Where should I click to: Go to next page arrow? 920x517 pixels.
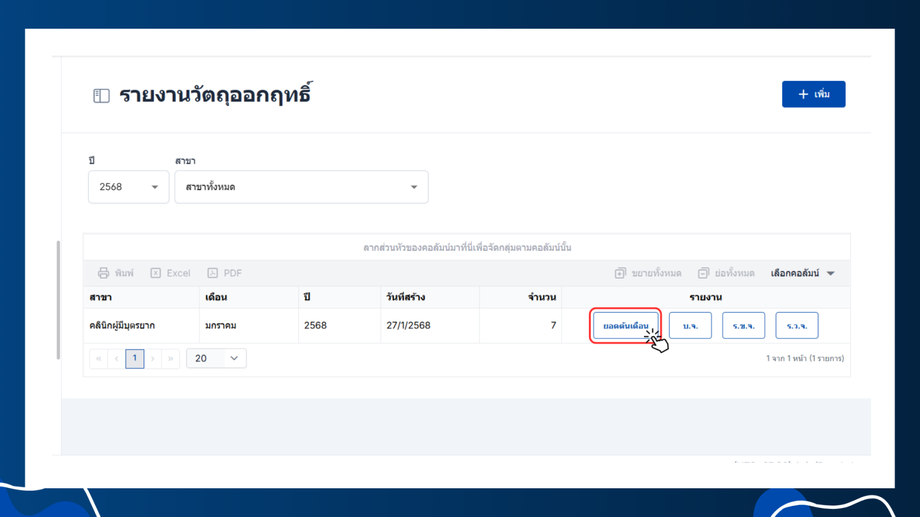tap(153, 358)
